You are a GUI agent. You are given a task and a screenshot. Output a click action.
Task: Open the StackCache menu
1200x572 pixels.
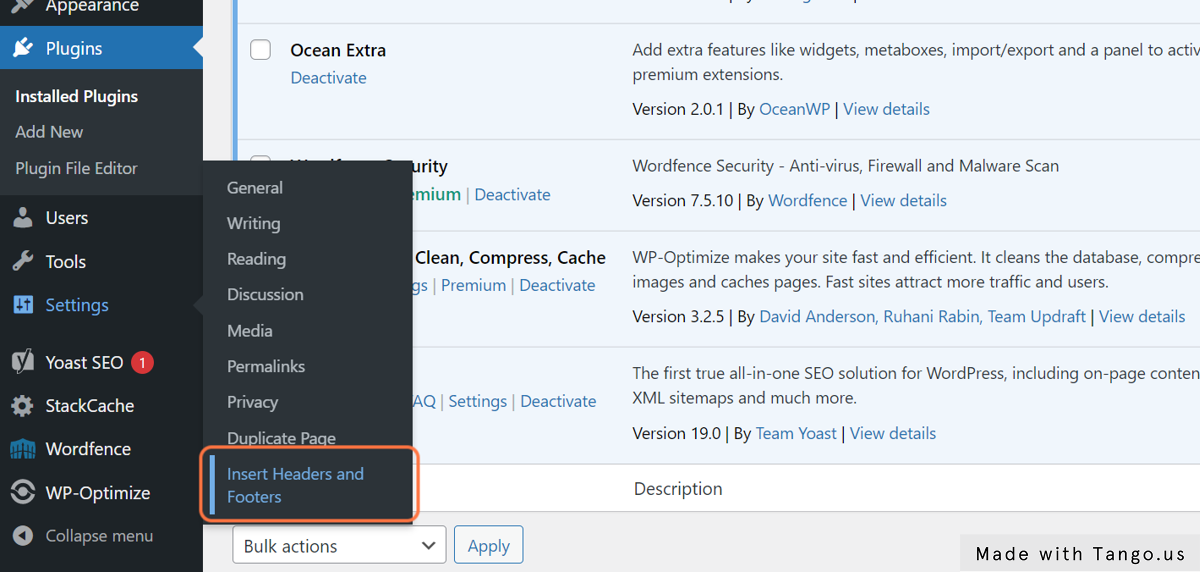90,406
